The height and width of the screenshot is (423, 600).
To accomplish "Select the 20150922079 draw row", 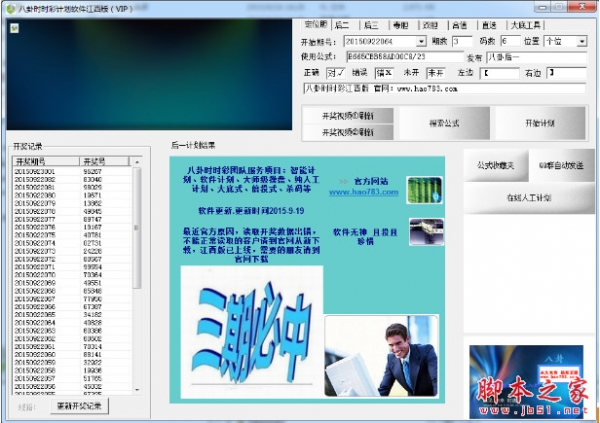I will (72, 203).
